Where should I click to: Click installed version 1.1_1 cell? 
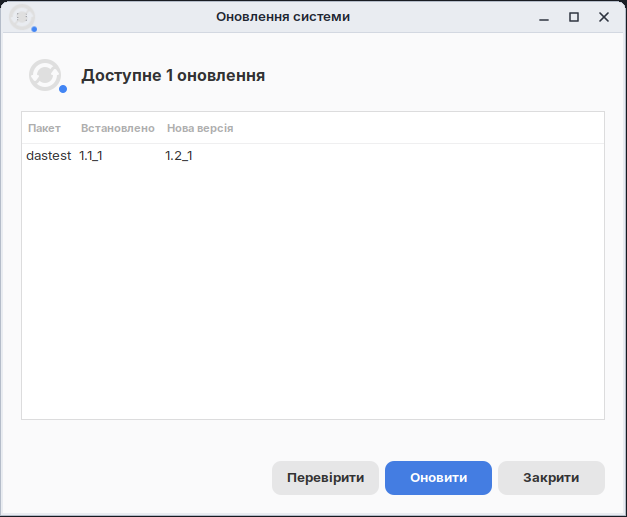pos(91,156)
